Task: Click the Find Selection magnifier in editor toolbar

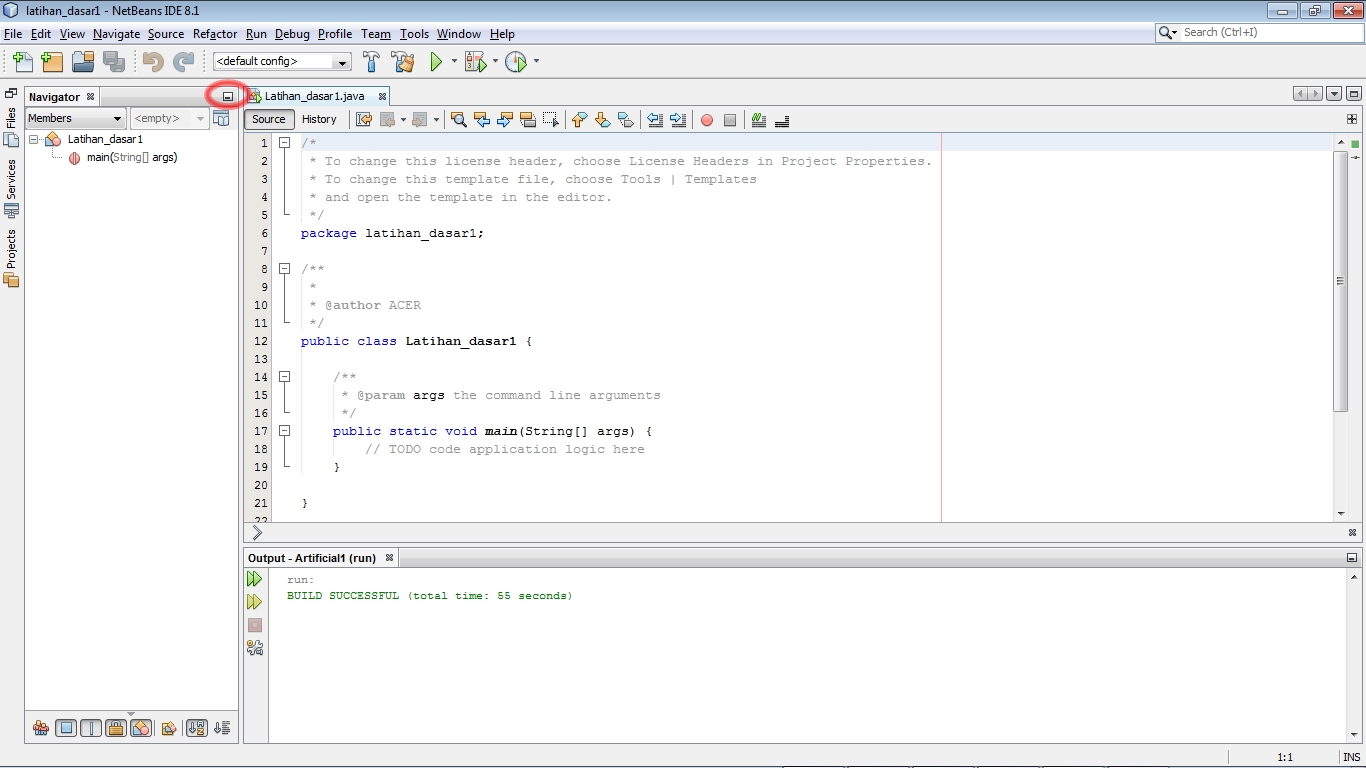Action: (458, 120)
